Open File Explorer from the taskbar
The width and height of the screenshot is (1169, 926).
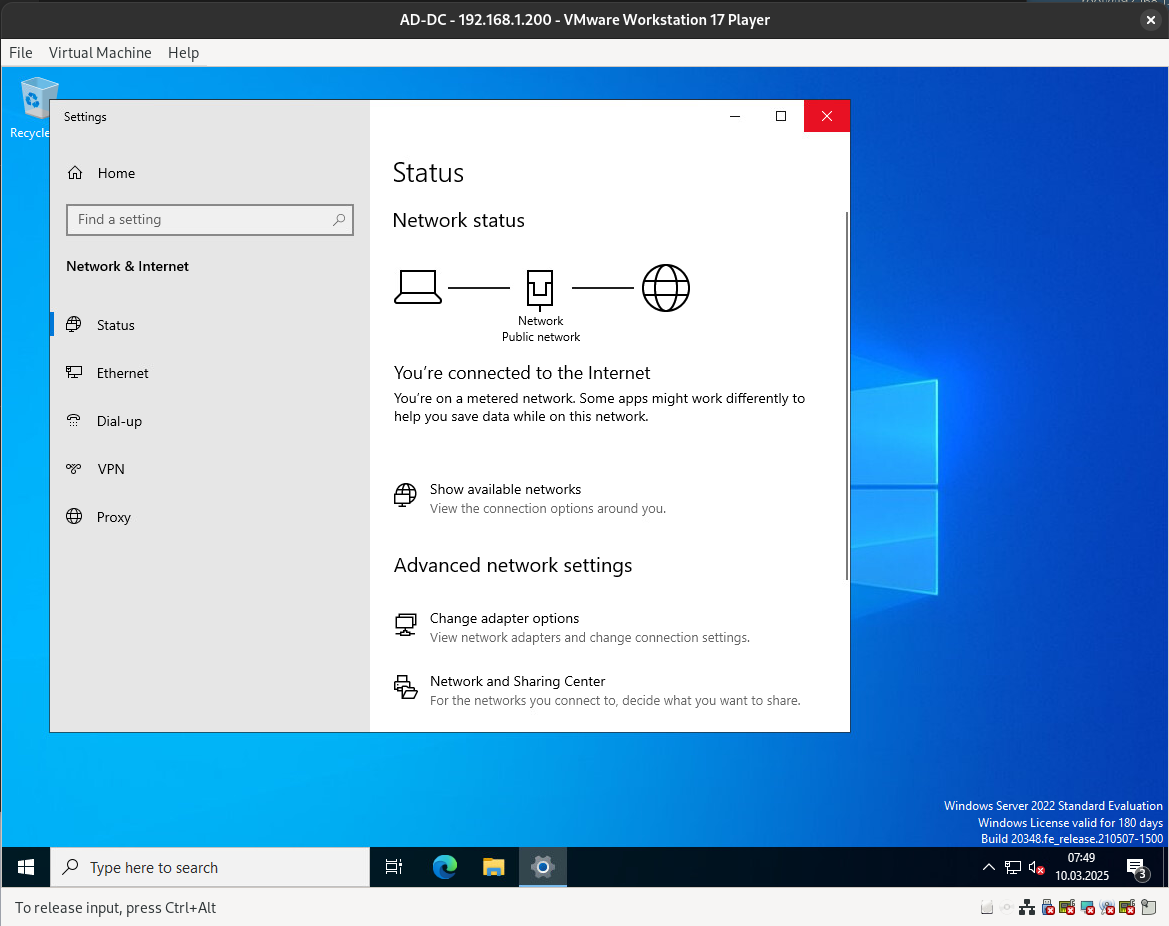tap(493, 867)
